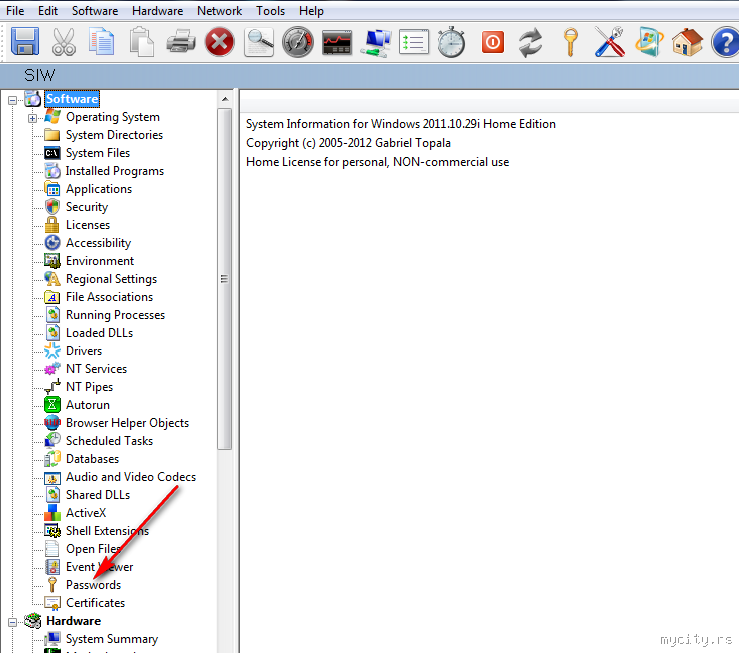739x653 pixels.
Task: Click the Cut scissors toolbar icon
Action: click(64, 42)
